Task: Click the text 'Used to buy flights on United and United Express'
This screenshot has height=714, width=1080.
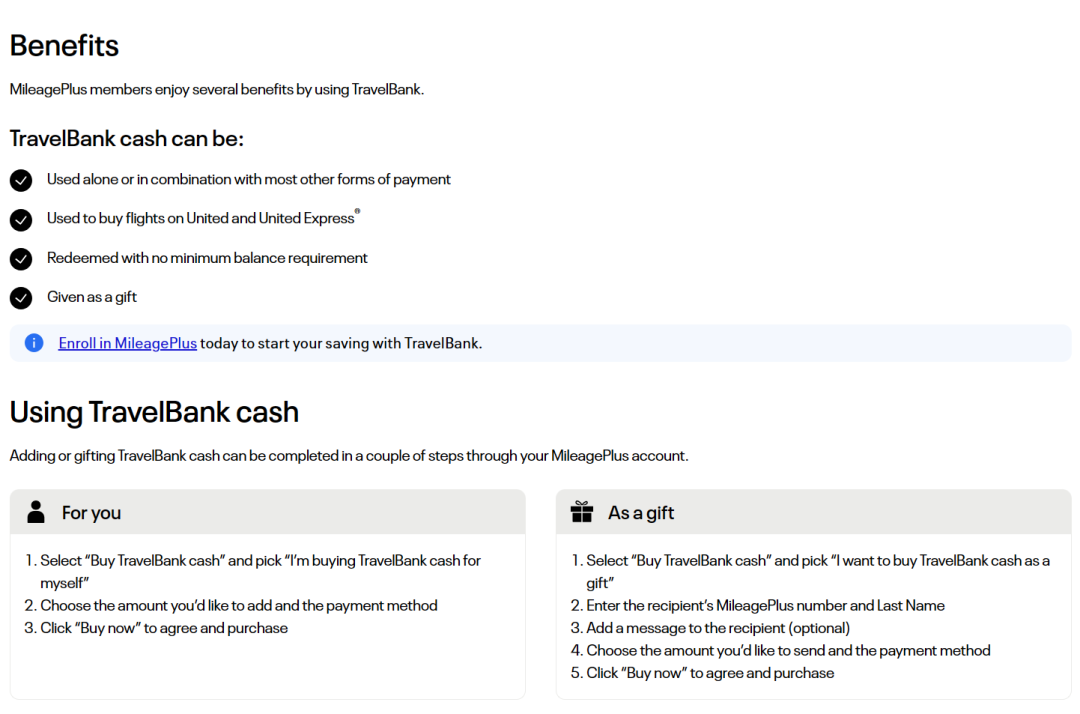Action: [203, 218]
